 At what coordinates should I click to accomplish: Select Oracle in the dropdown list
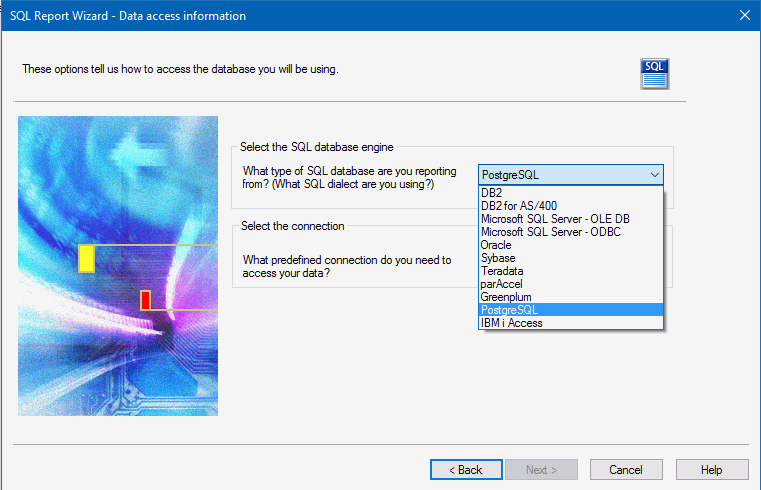click(571, 245)
